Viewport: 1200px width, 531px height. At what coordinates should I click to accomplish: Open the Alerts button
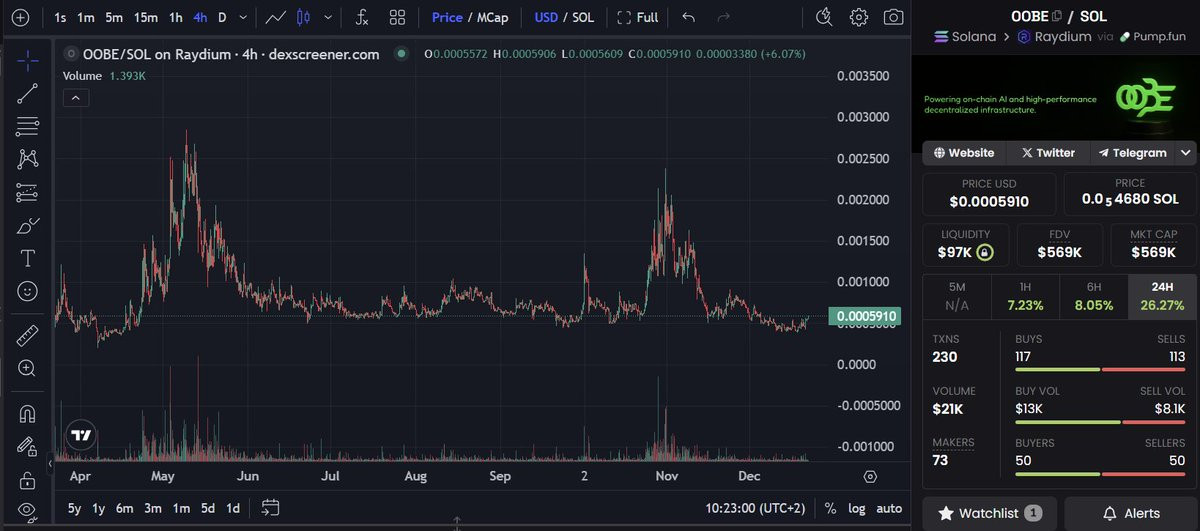pos(1130,513)
